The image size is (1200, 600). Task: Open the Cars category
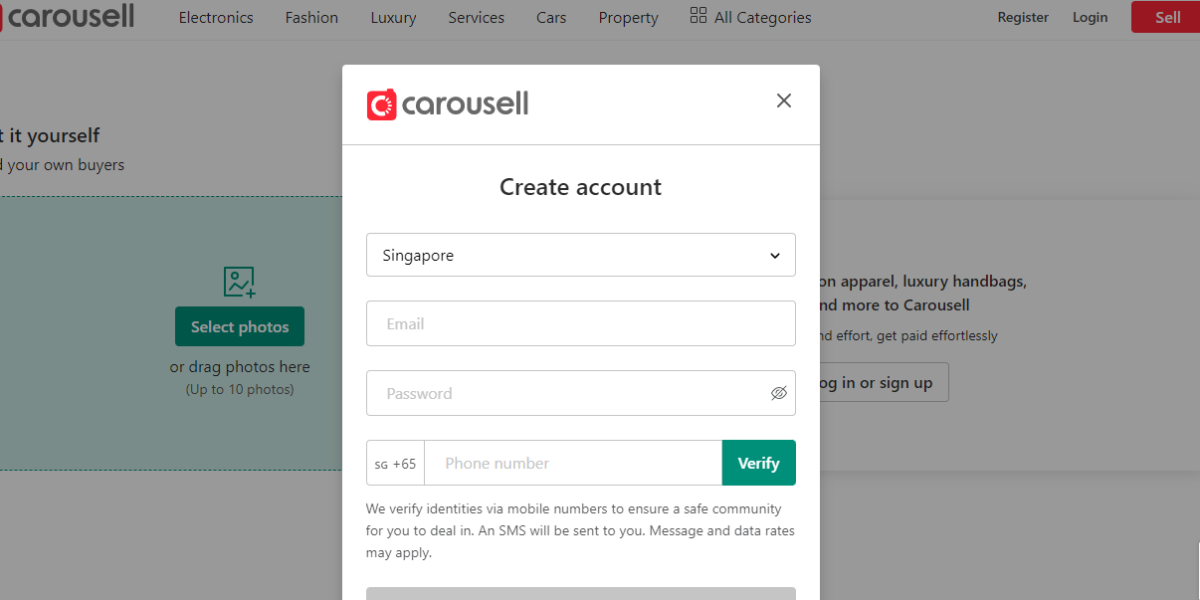551,17
